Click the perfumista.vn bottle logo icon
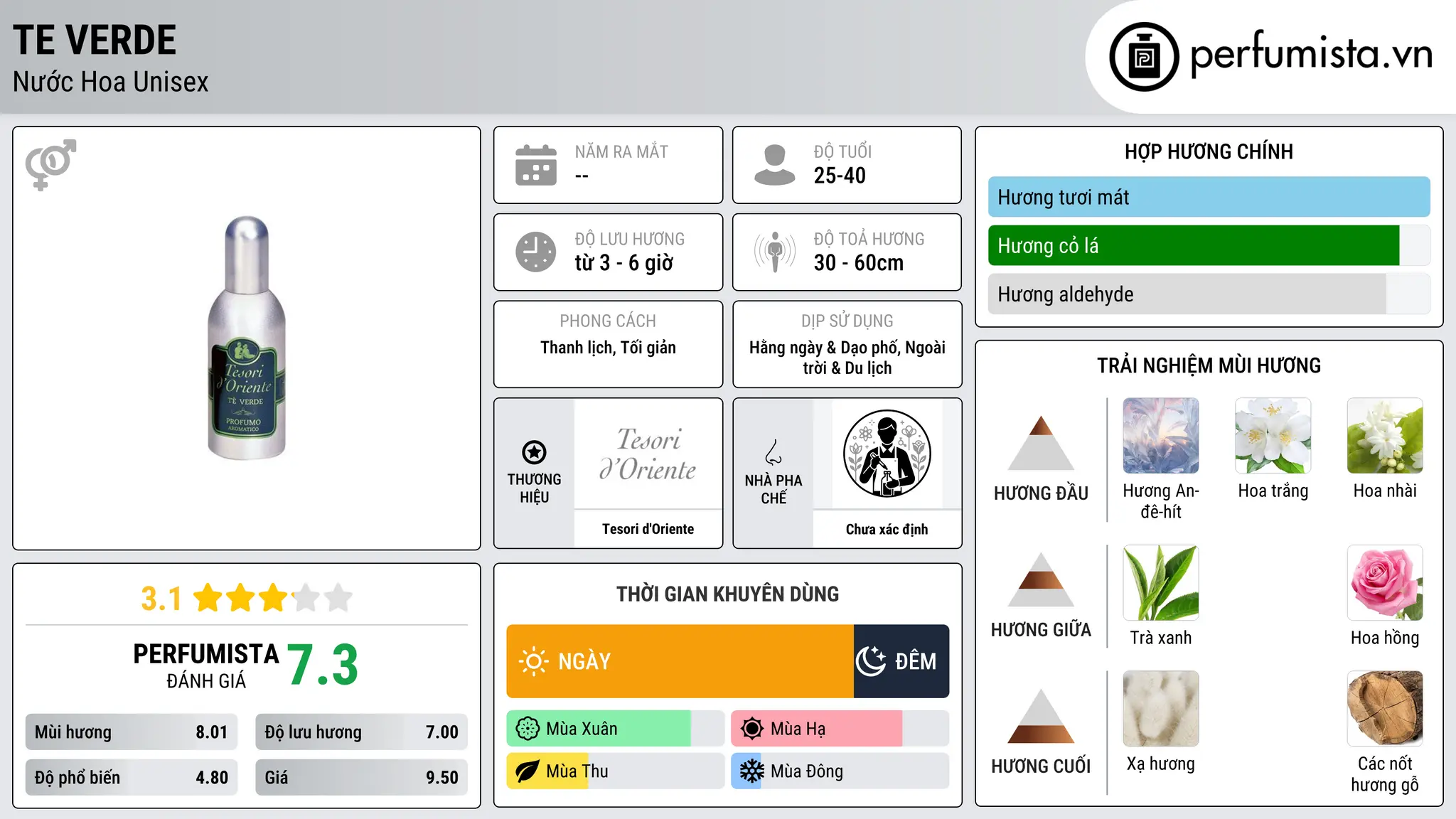The height and width of the screenshot is (819, 1456). tap(1144, 57)
